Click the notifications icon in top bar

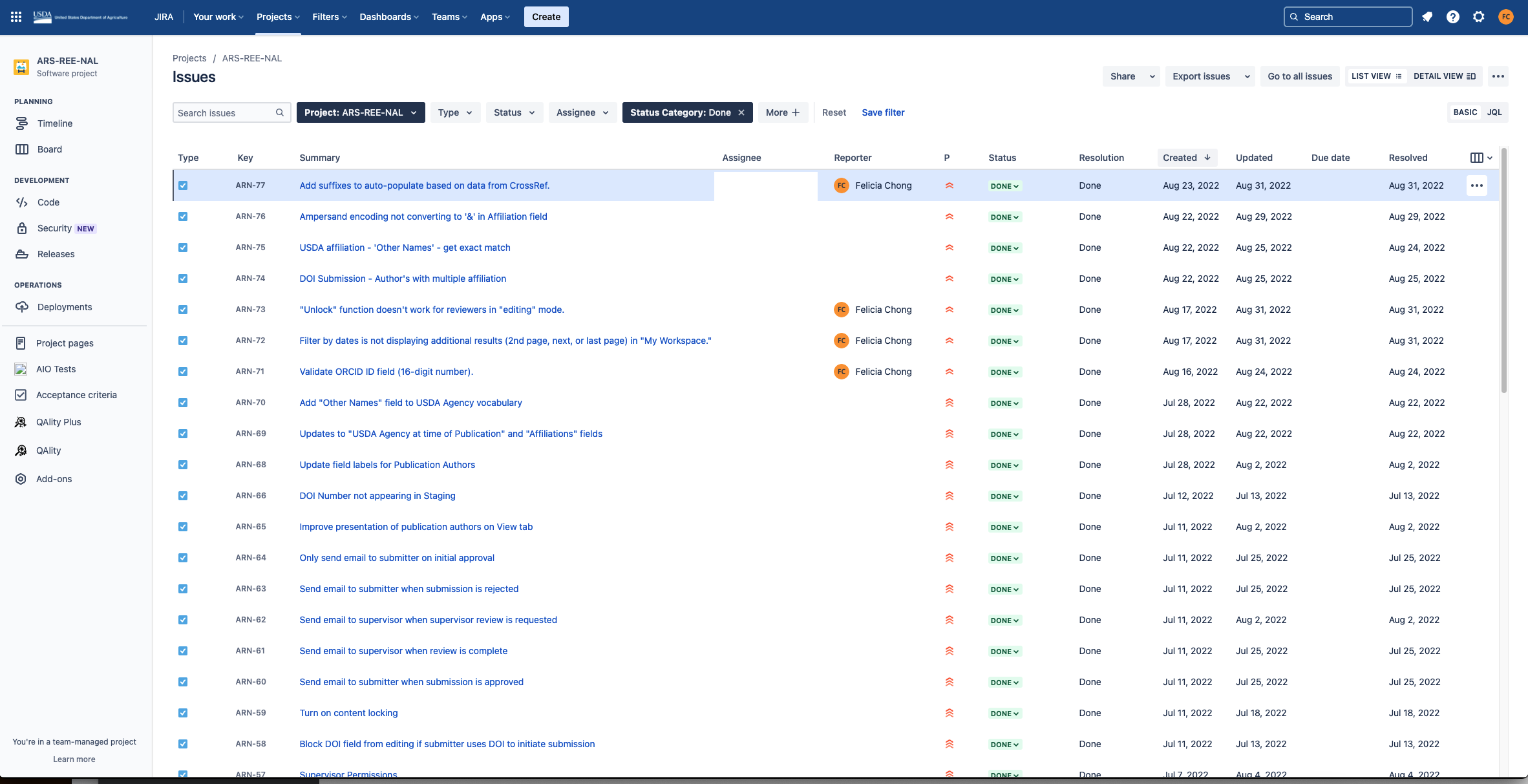1427,17
